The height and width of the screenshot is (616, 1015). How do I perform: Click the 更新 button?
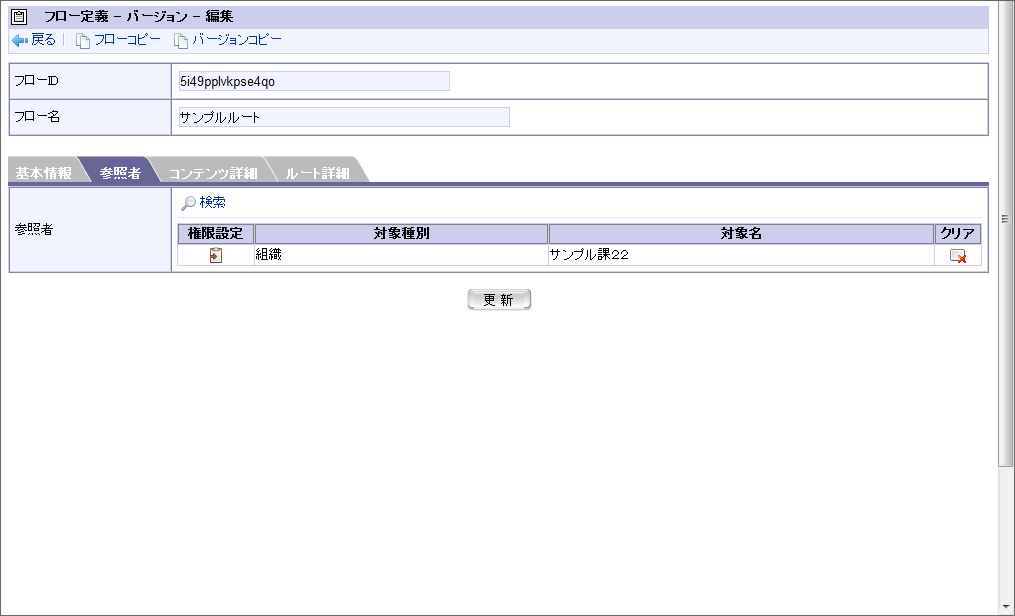click(499, 300)
